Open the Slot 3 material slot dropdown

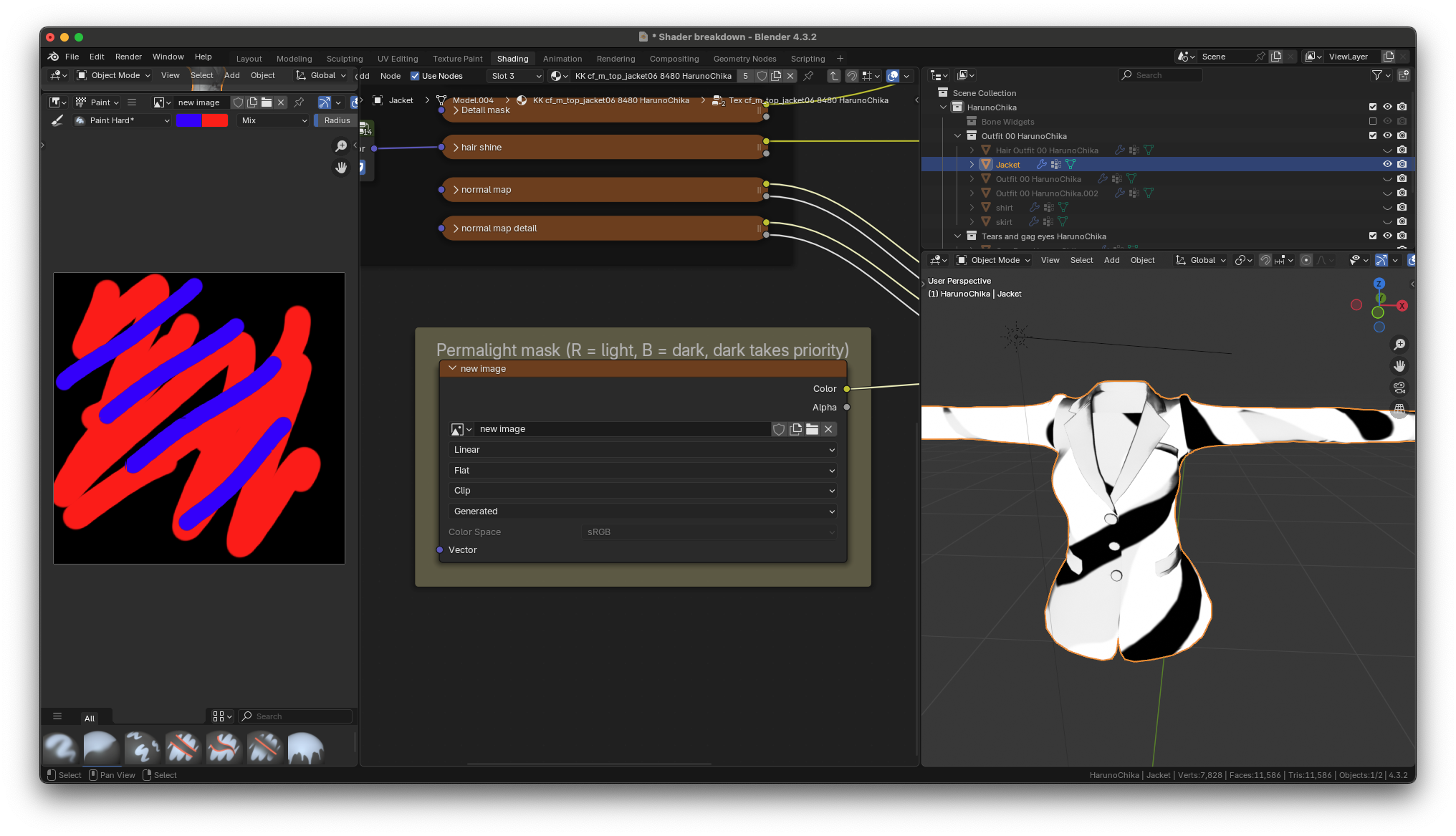(516, 76)
